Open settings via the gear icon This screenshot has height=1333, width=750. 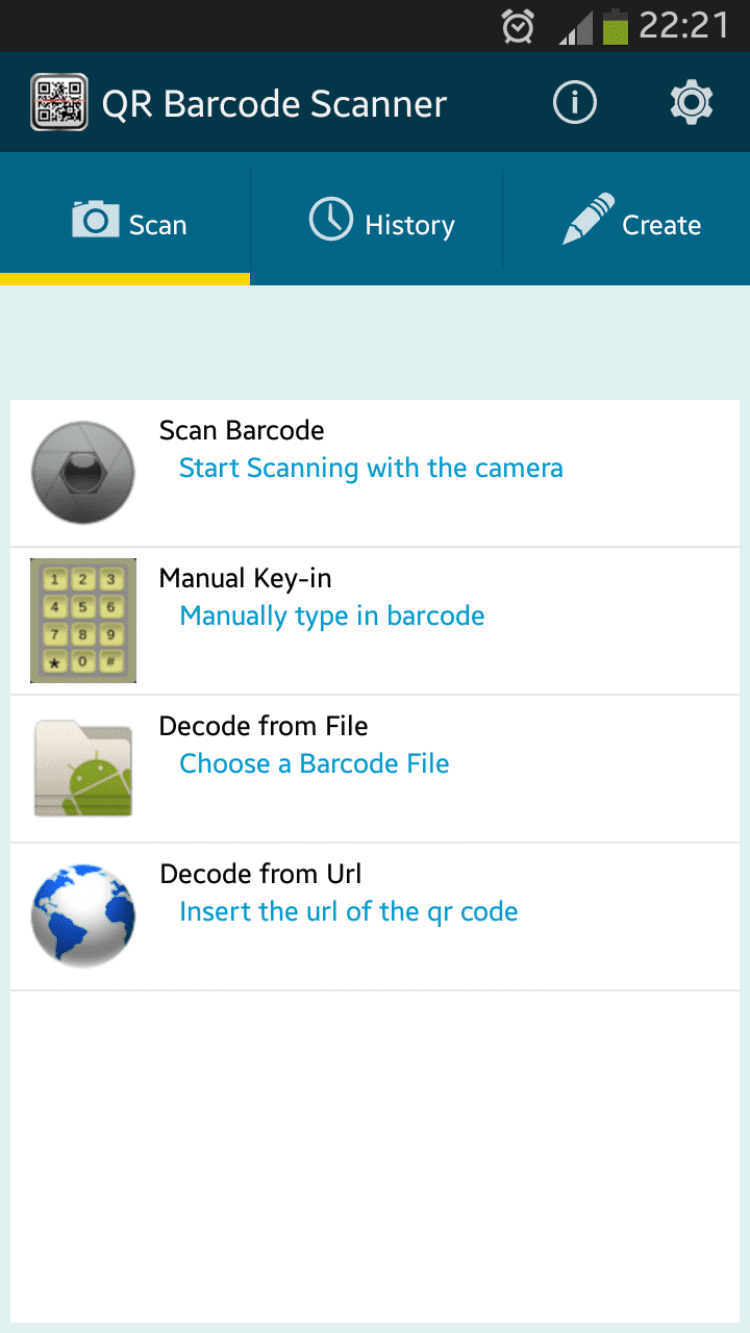pos(691,103)
